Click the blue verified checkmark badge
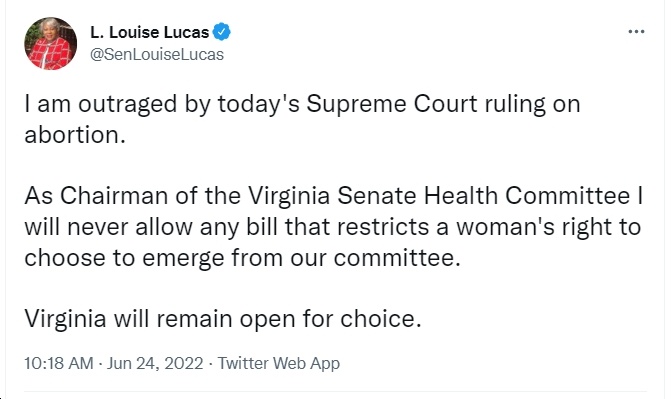Viewport: 671px width, 399px height. pyautogui.click(x=222, y=32)
